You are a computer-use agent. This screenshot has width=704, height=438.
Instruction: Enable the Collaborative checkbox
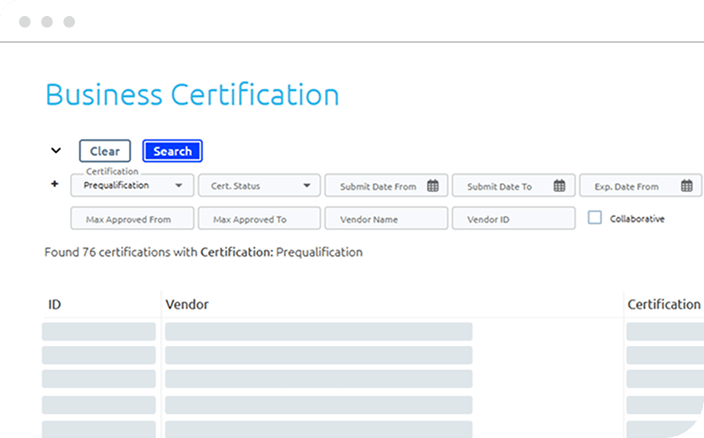click(595, 218)
